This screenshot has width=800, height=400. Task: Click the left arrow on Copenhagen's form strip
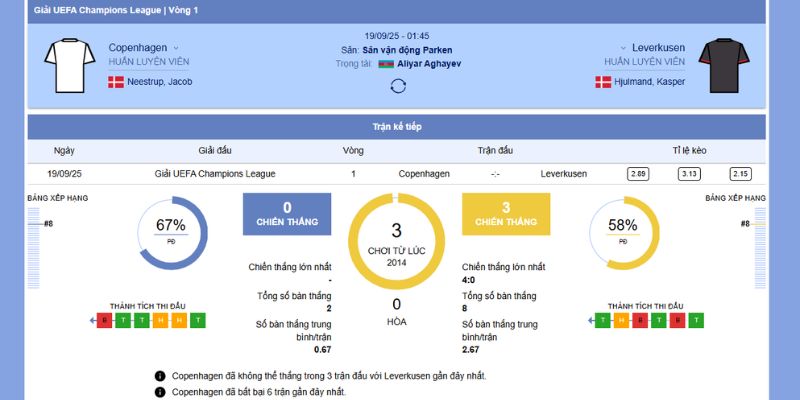(93, 321)
